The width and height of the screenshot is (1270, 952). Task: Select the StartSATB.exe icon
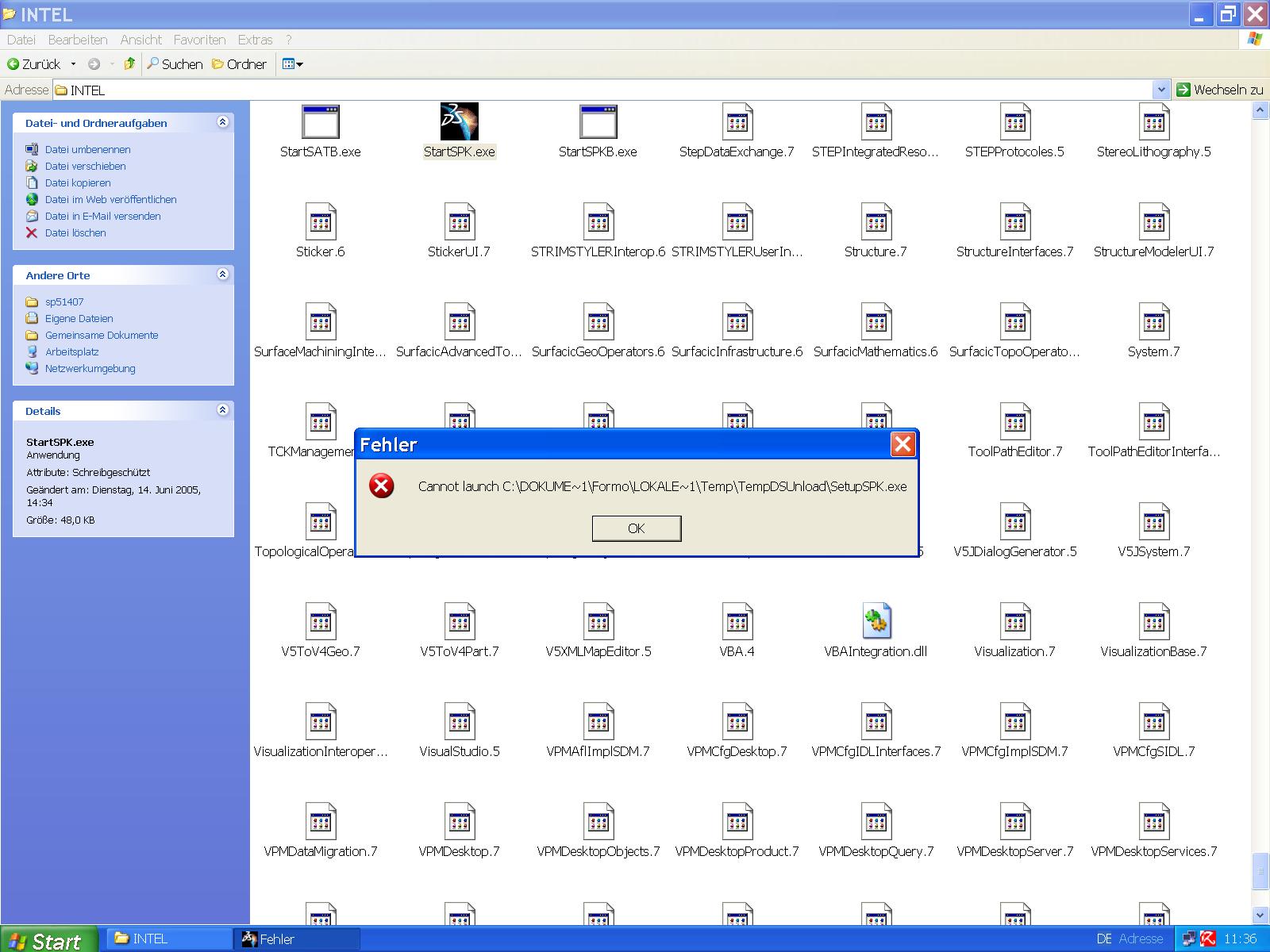click(321, 122)
